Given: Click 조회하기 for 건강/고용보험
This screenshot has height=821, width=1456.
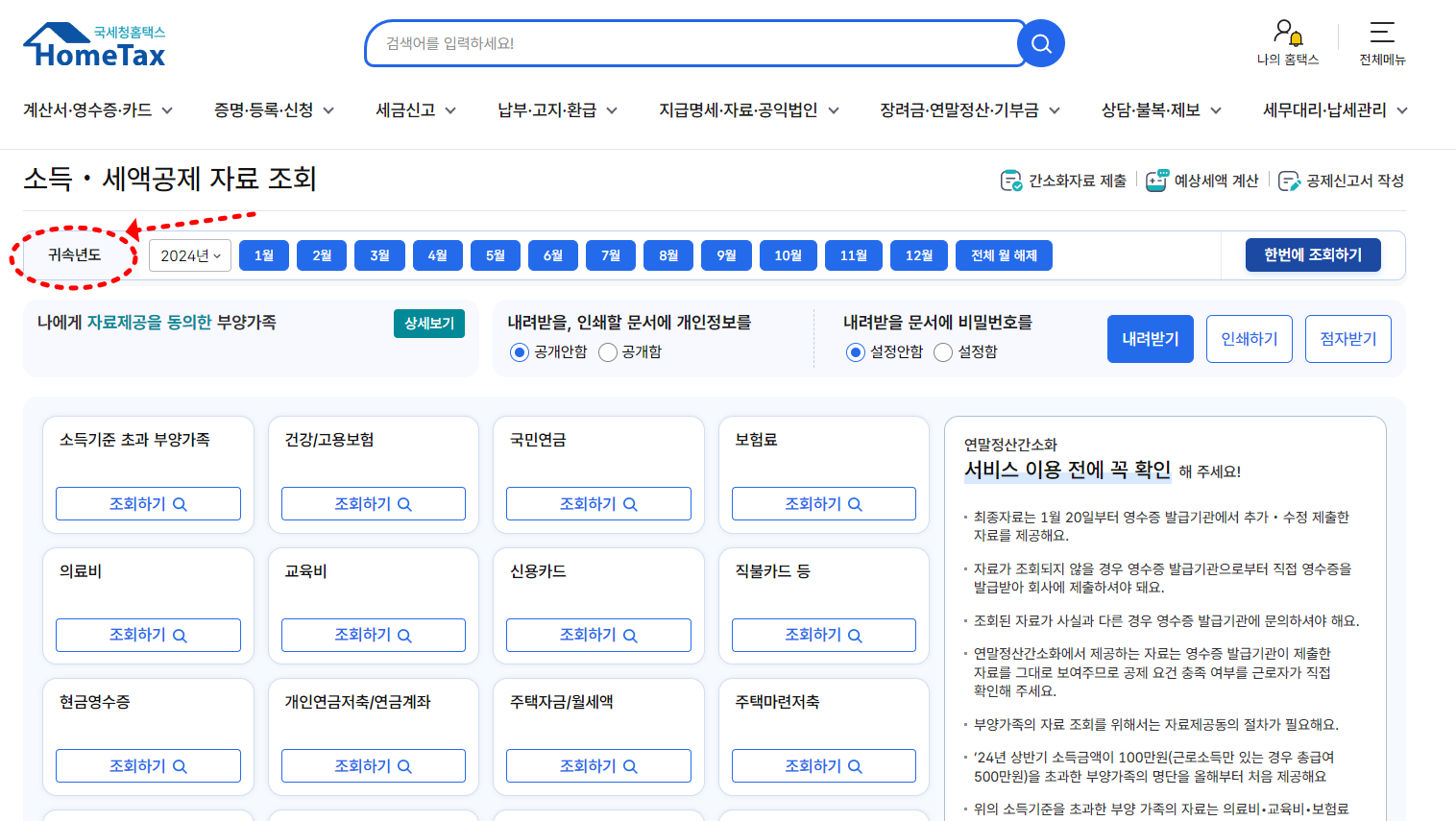Looking at the screenshot, I should pos(374,504).
